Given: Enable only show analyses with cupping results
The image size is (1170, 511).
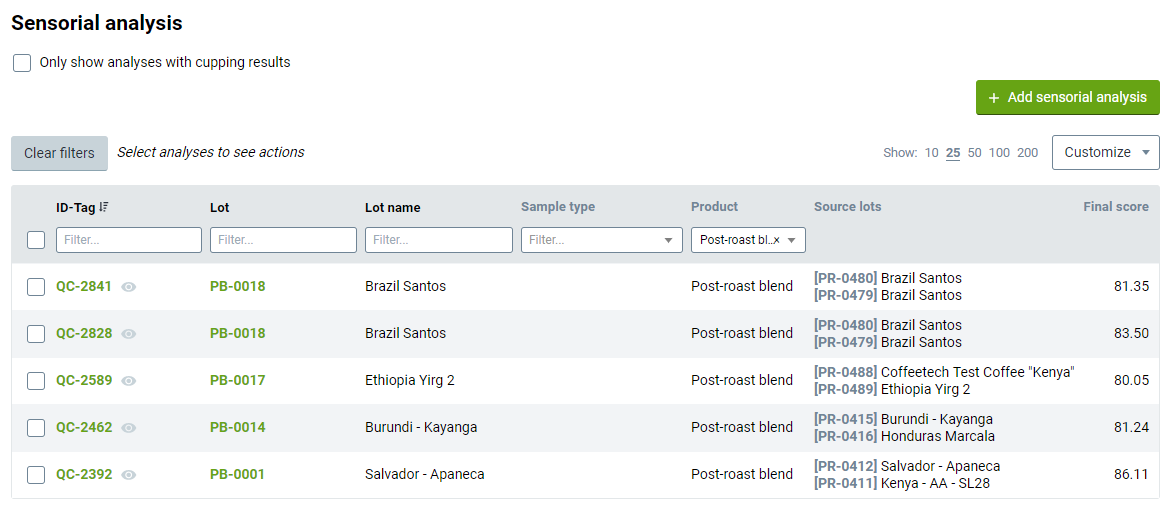Looking at the screenshot, I should (x=22, y=63).
